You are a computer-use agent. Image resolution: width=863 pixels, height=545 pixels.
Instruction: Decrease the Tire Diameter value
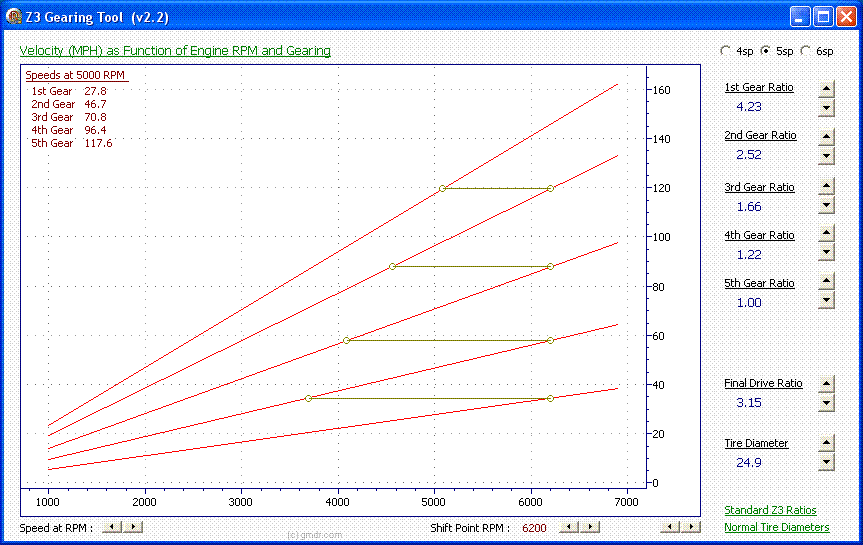coord(826,462)
